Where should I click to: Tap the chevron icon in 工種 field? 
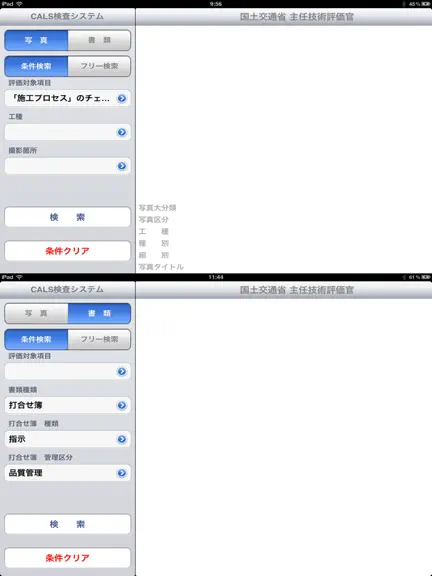pyautogui.click(x=122, y=132)
